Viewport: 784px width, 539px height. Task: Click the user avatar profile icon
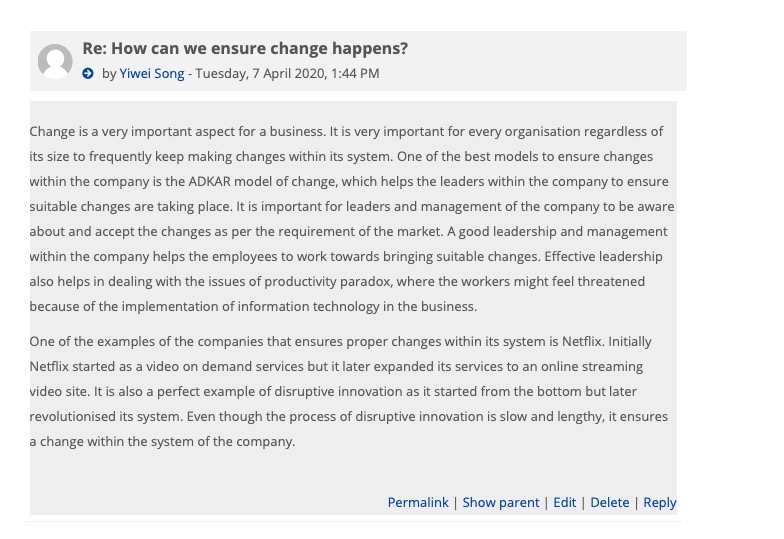pos(55,61)
